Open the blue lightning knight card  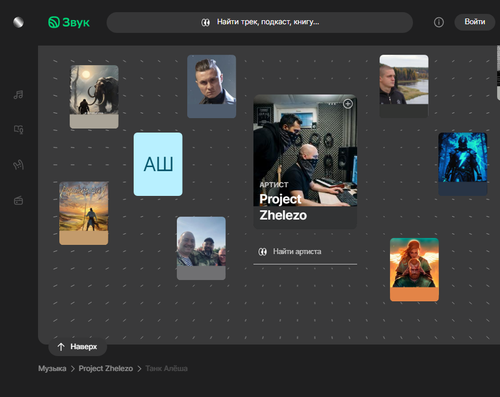point(463,164)
